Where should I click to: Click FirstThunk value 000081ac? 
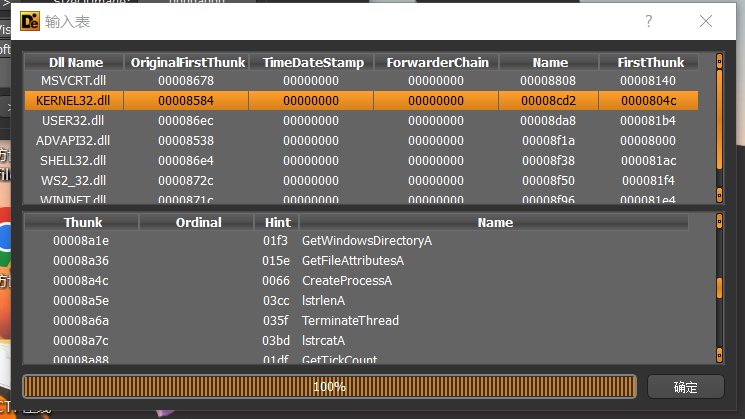[649, 161]
